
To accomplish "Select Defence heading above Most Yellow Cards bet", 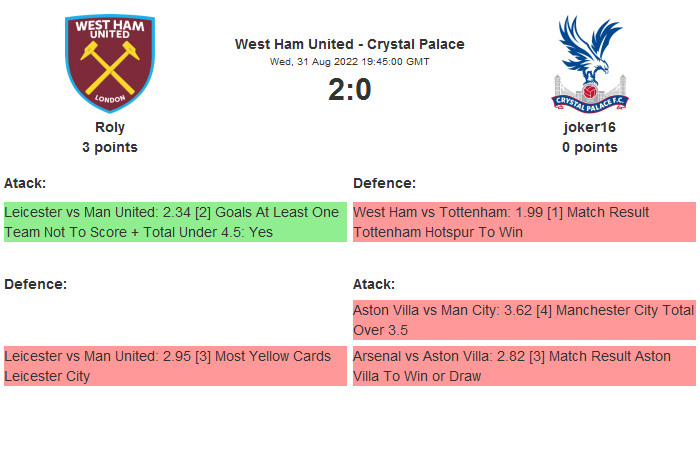I will [x=35, y=284].
